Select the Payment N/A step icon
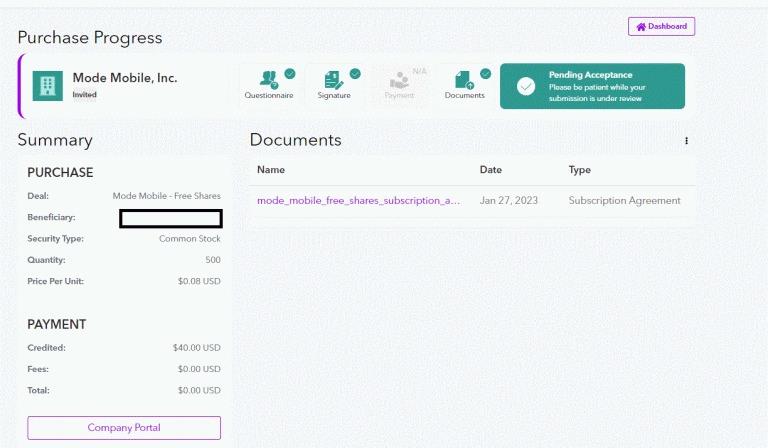This screenshot has height=448, width=768. pyautogui.click(x=399, y=80)
